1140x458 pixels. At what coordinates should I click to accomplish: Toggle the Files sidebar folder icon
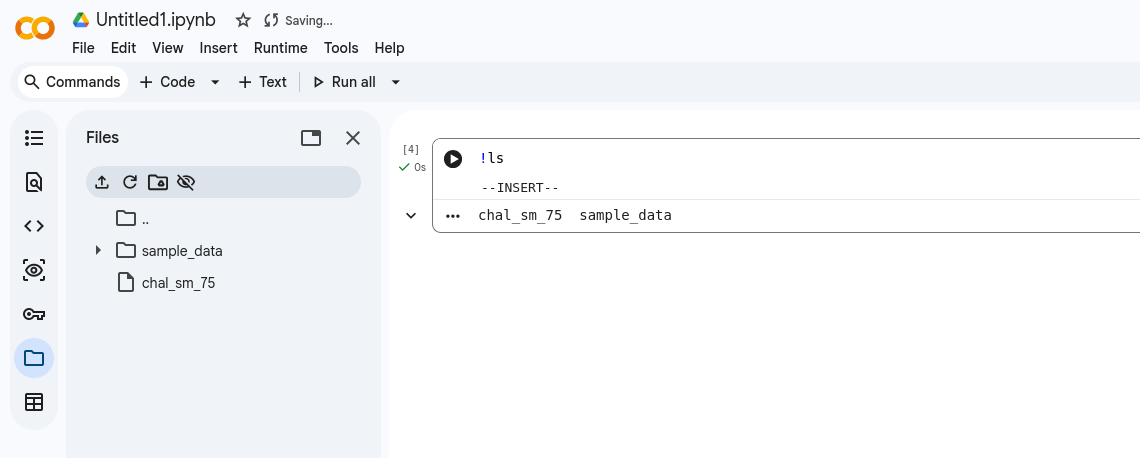click(34, 358)
